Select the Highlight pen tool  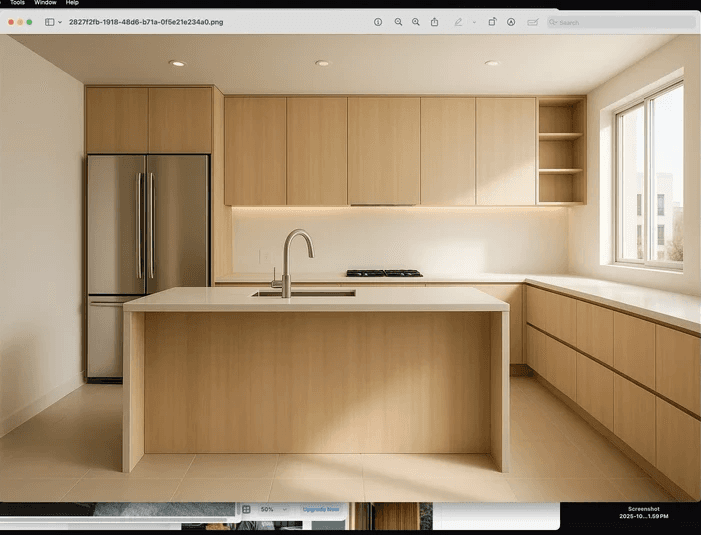click(458, 22)
